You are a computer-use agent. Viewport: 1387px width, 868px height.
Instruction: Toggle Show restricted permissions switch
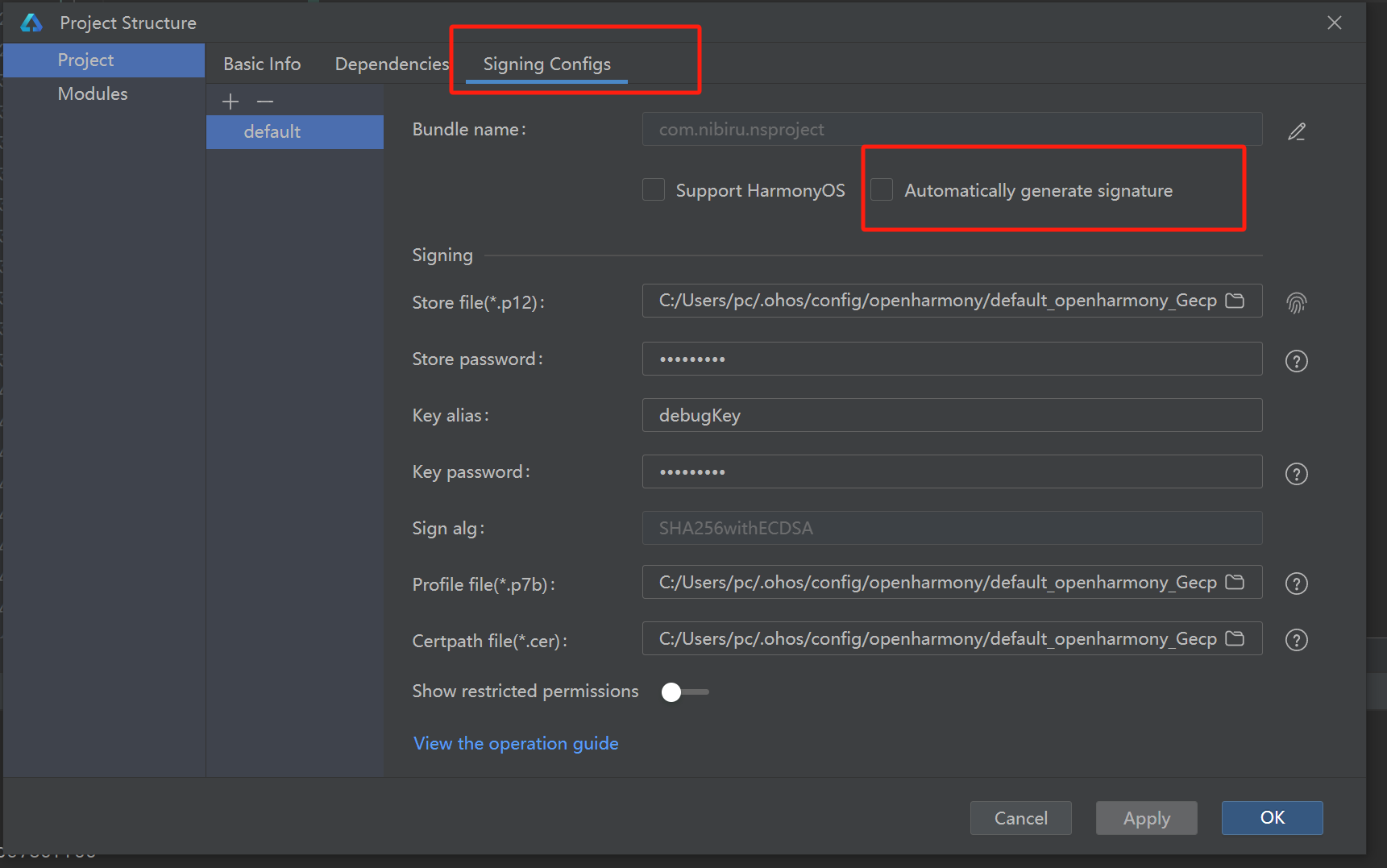(x=683, y=691)
